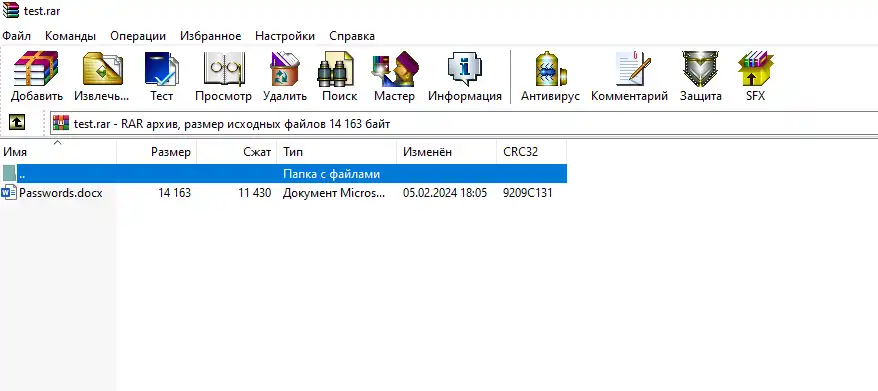The height and width of the screenshot is (391, 878).
Task: Open the Поиск (Find) binoculars icon
Action: 335,69
